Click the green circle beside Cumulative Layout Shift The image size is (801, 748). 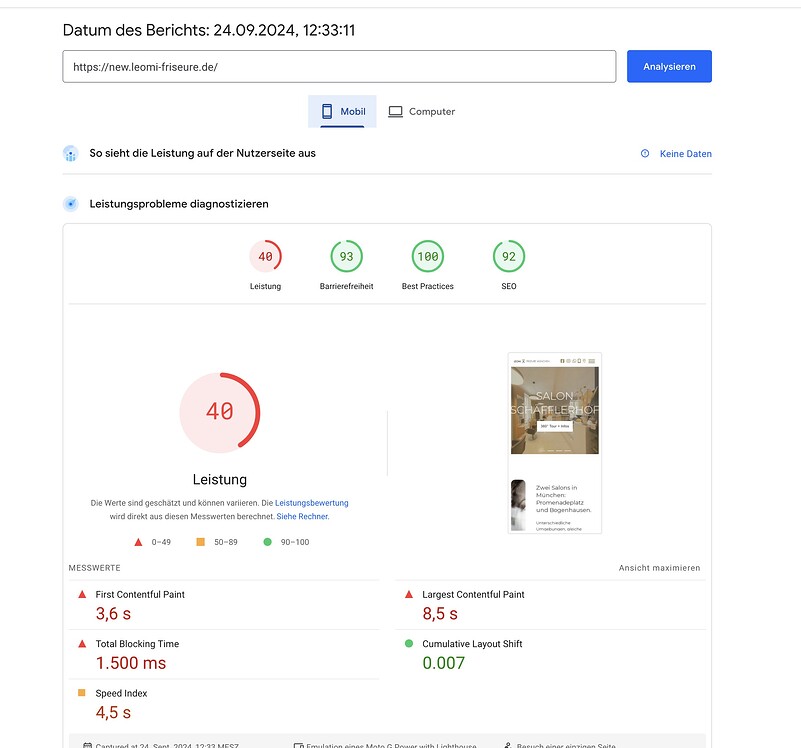click(x=409, y=644)
